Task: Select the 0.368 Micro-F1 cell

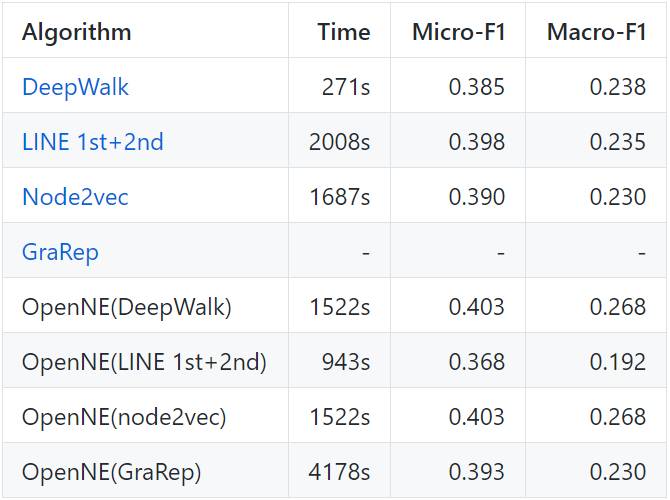Action: point(477,362)
